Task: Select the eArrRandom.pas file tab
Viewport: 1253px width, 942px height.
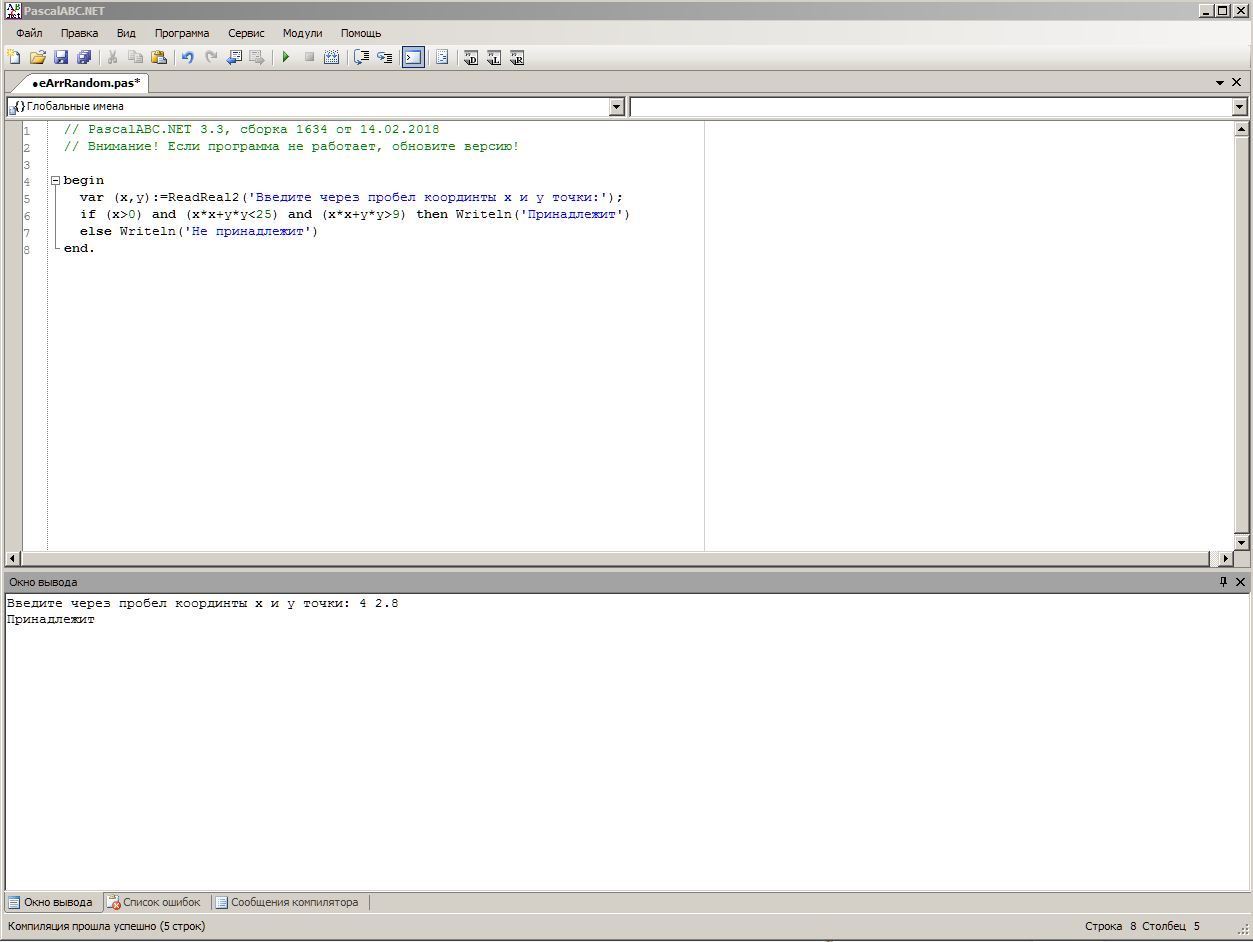Action: [86, 83]
